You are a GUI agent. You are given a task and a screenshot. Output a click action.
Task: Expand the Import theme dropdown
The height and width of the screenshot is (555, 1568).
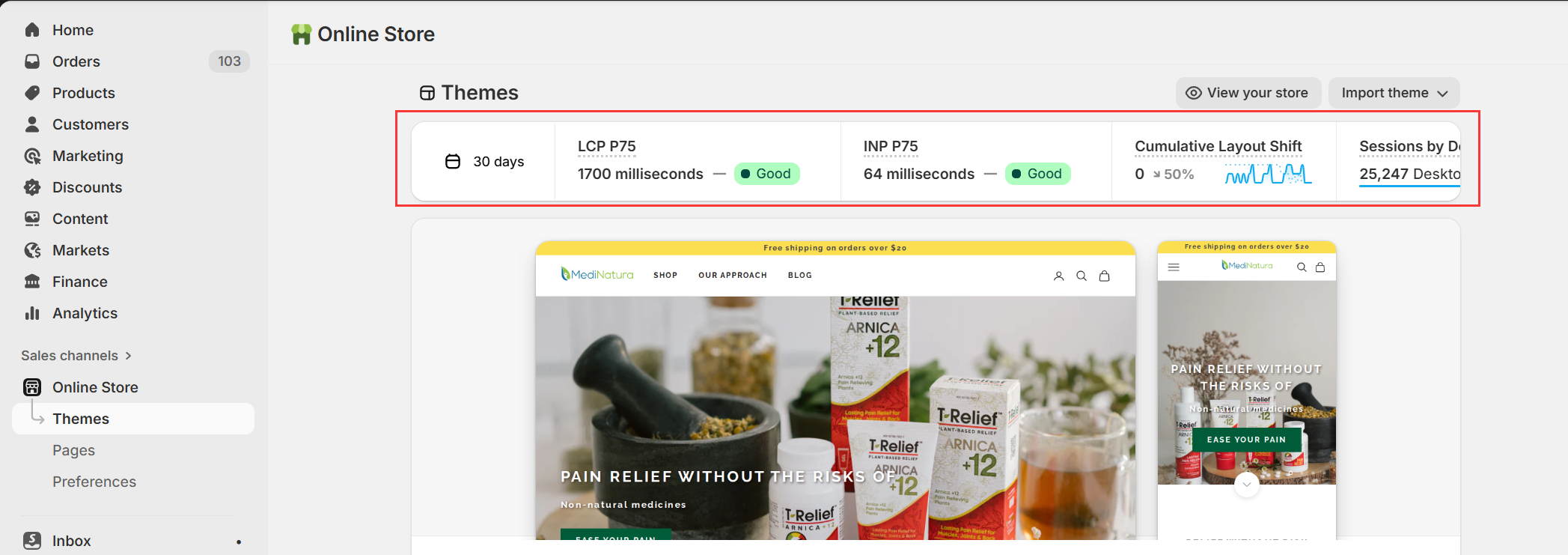(1394, 93)
